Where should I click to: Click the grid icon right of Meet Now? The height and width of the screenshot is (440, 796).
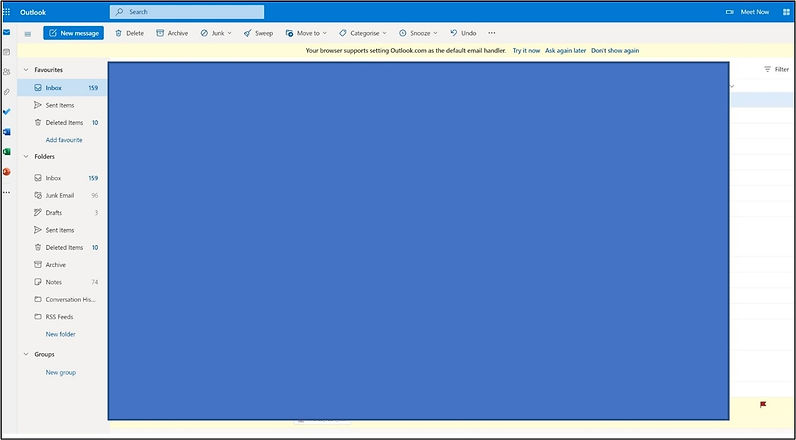[786, 12]
